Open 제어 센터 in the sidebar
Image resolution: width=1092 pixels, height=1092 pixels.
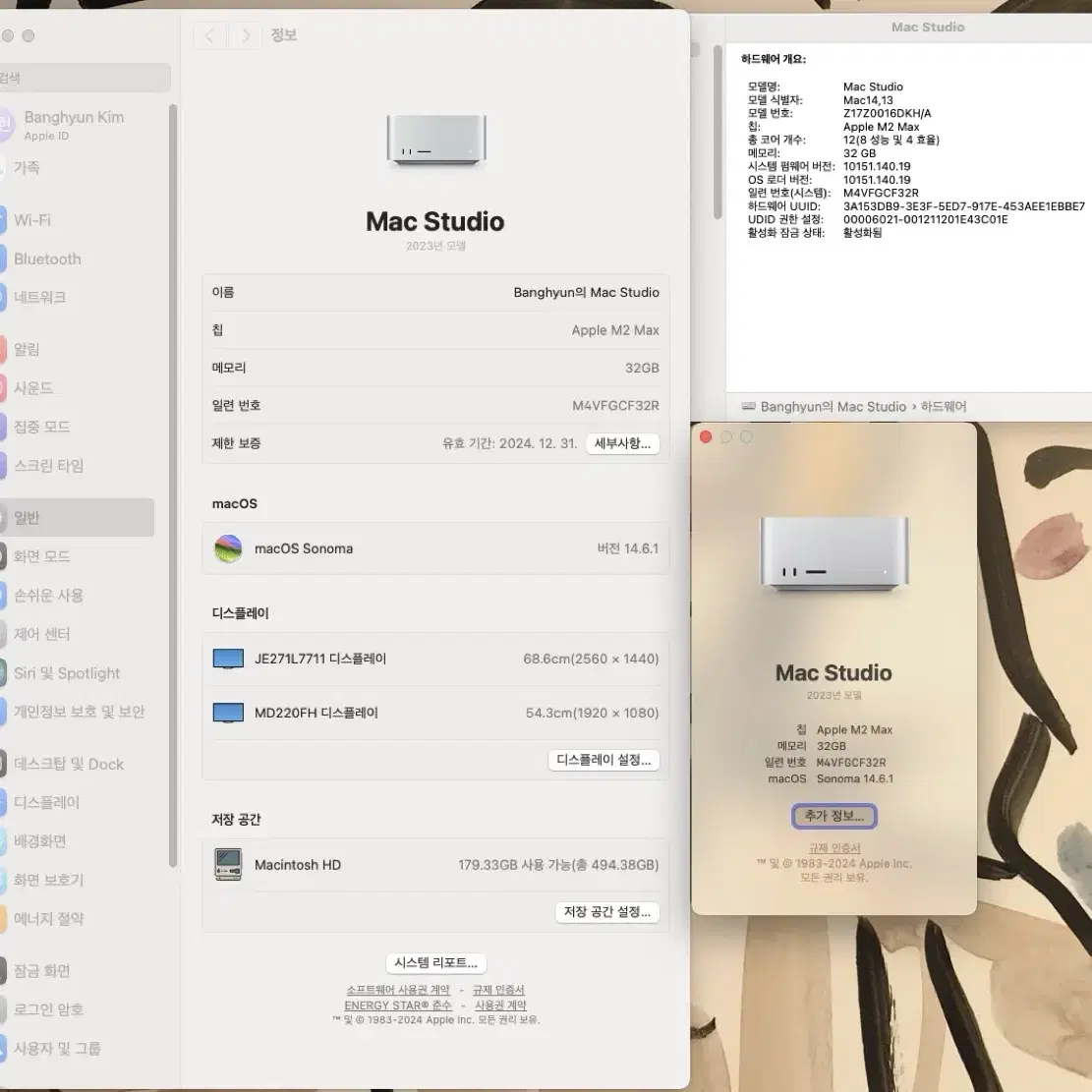point(42,634)
